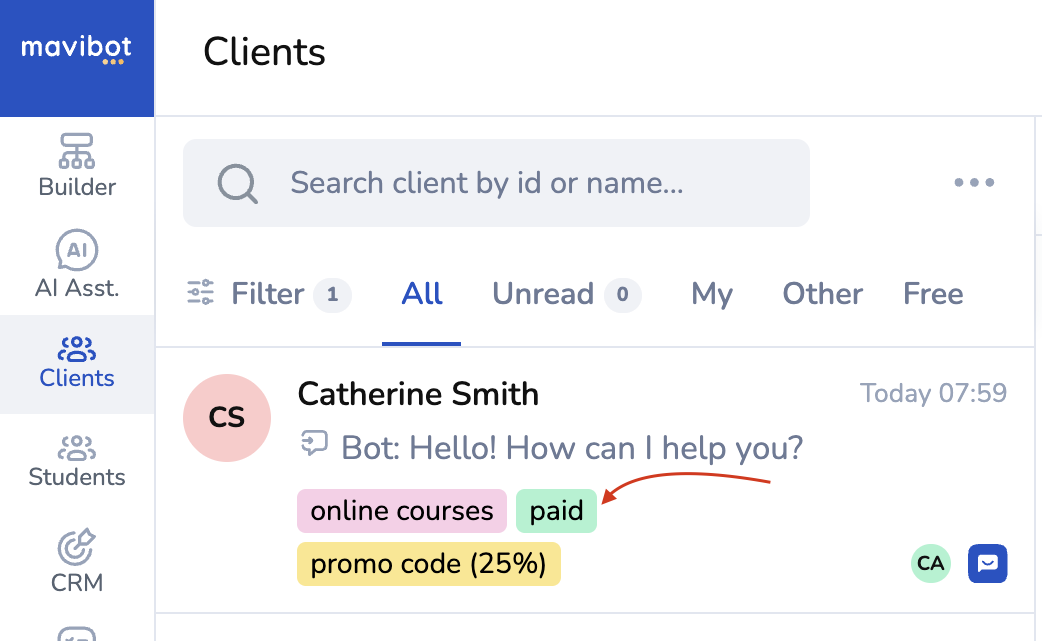The width and height of the screenshot is (1042, 641).
Task: Open the Students section
Action: pos(77,461)
